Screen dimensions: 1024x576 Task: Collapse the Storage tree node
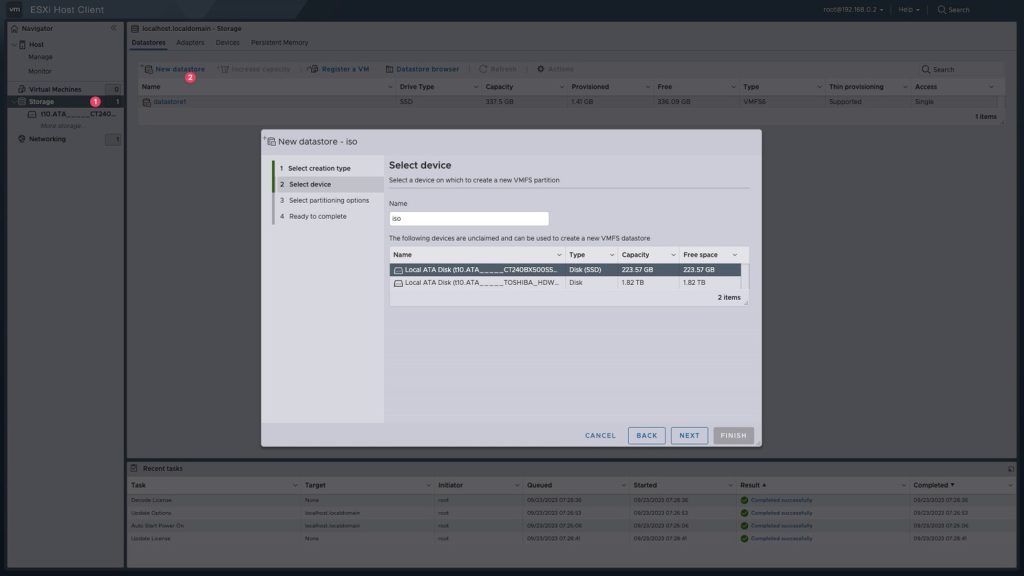(14, 102)
